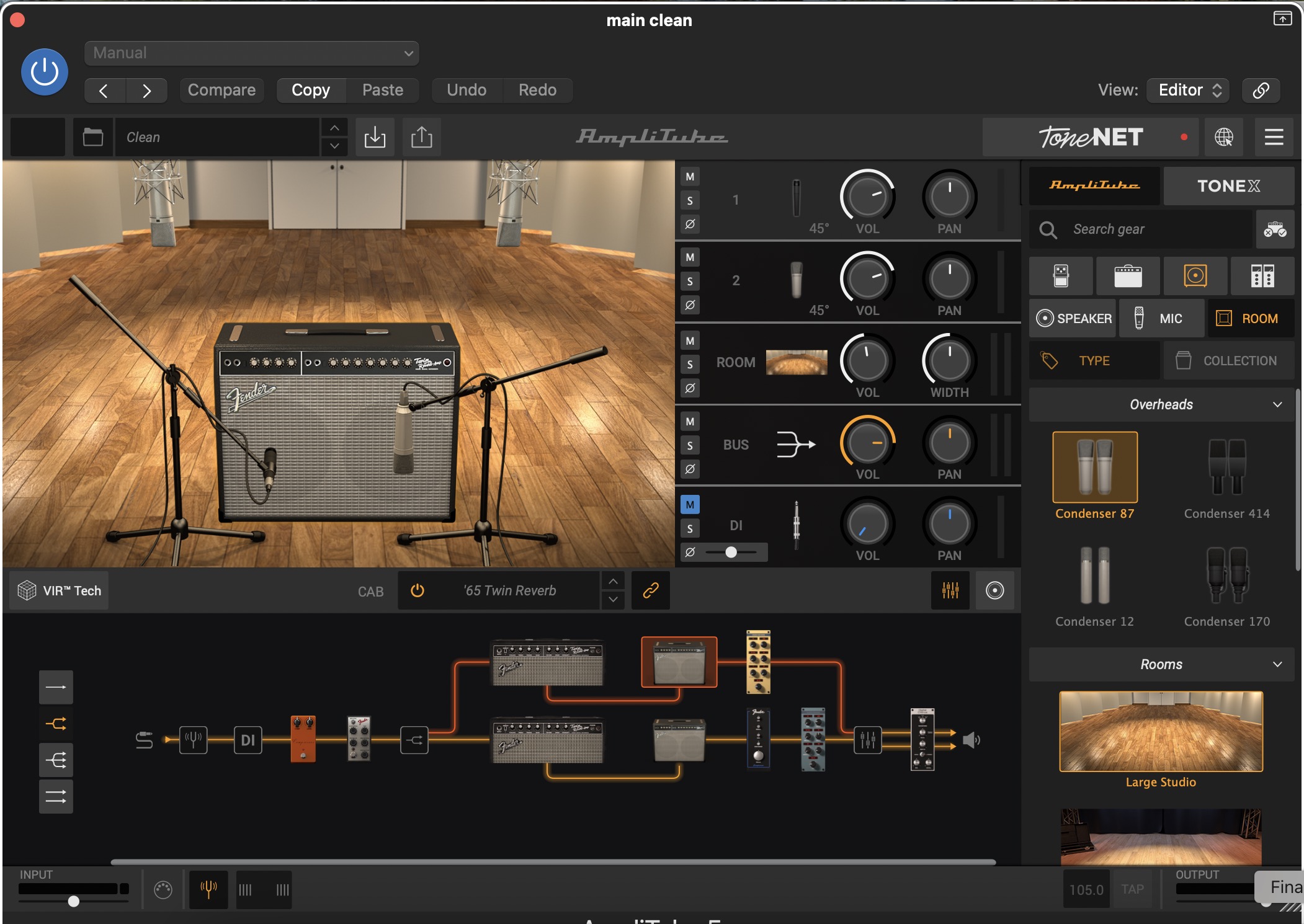Switch to the TONEX tab
This screenshot has width=1304, height=924.
coord(1229,186)
